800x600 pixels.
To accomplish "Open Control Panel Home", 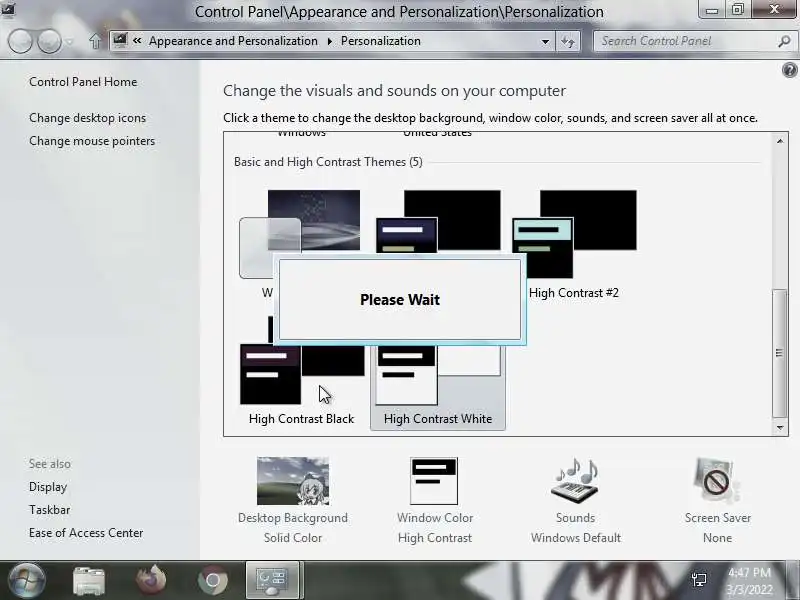I will tap(83, 82).
